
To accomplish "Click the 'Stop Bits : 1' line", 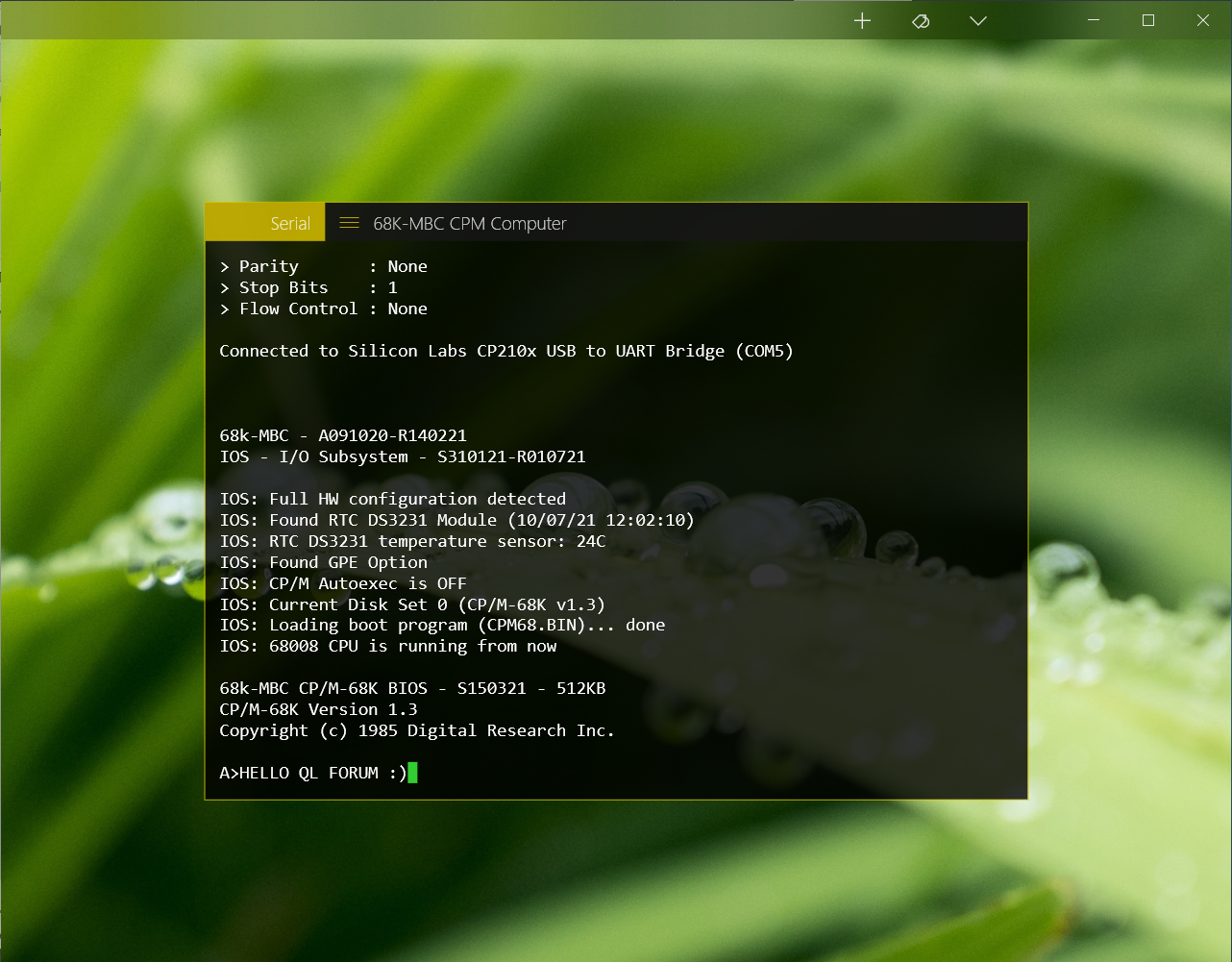I will pyautogui.click(x=308, y=287).
